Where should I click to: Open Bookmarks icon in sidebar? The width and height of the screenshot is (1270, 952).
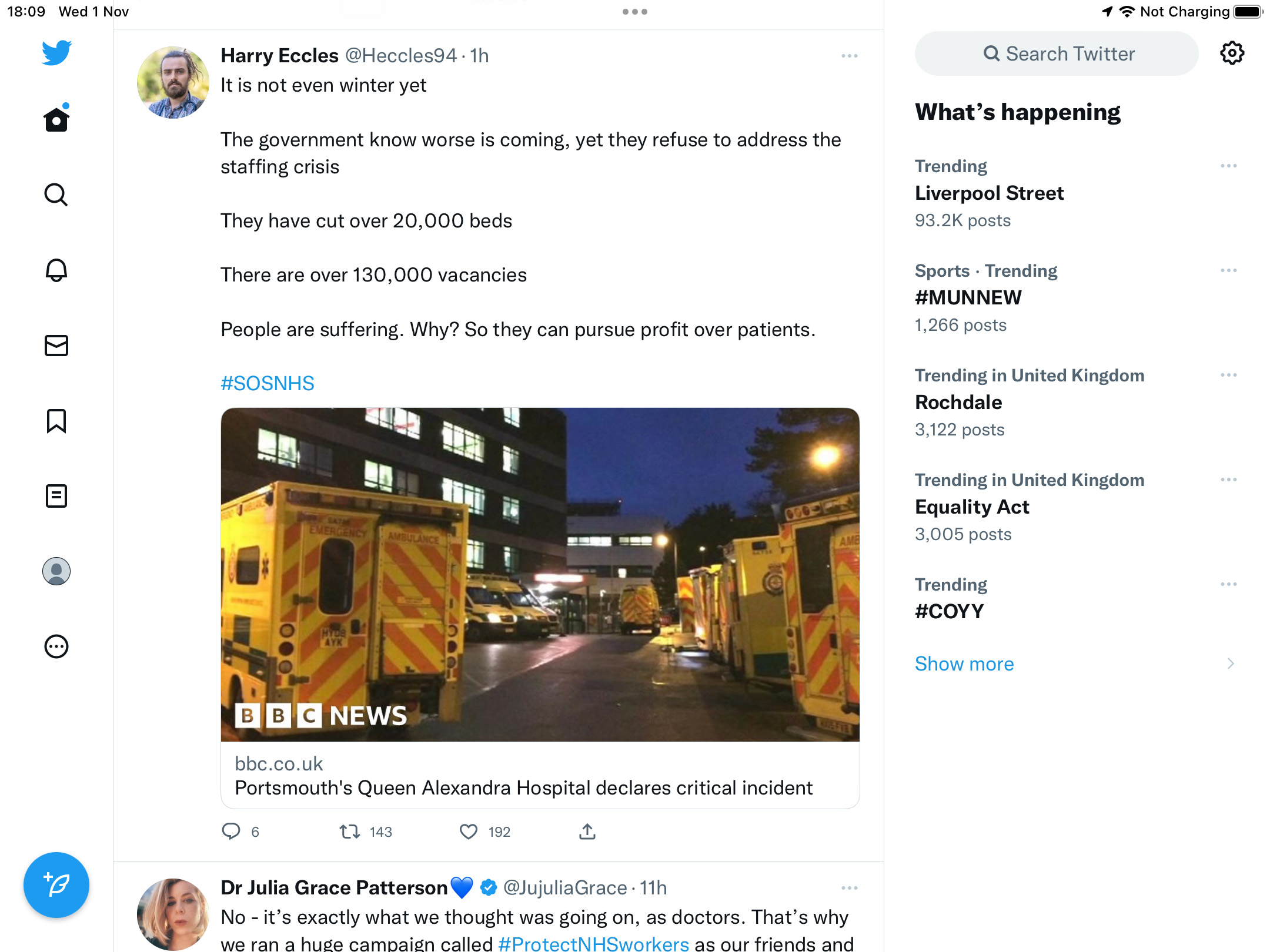click(56, 421)
